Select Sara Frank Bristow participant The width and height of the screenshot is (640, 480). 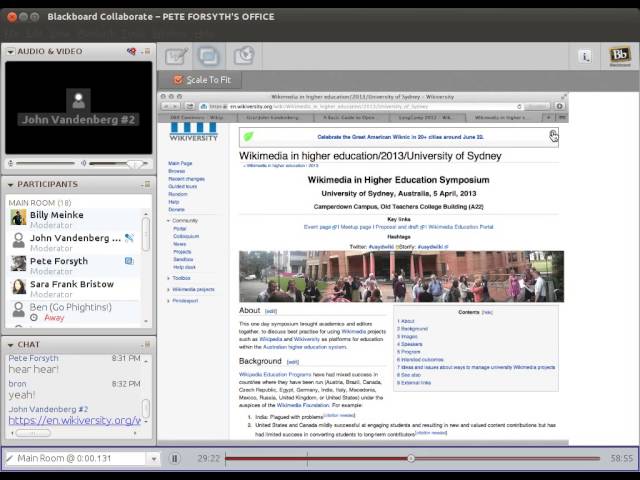[x=75, y=289]
